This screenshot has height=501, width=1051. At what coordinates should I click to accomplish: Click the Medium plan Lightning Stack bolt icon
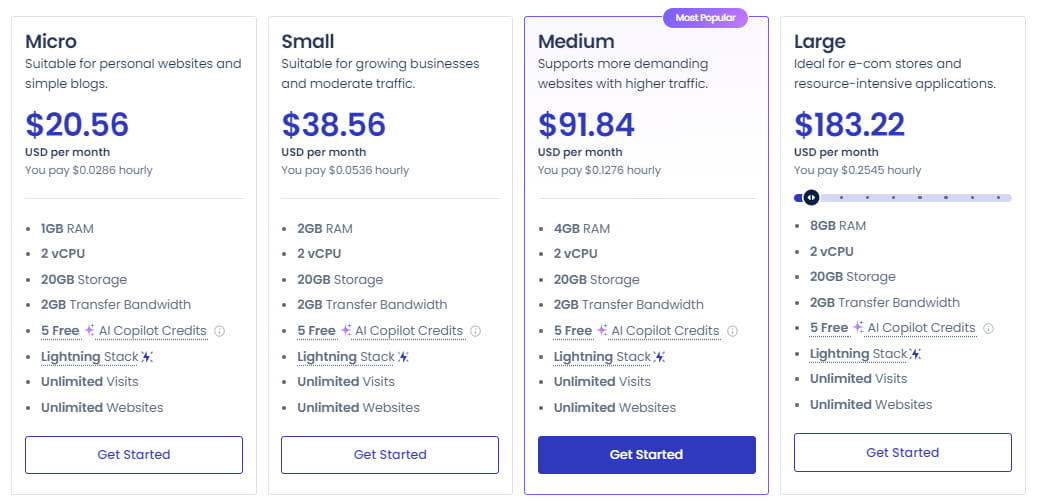[660, 357]
